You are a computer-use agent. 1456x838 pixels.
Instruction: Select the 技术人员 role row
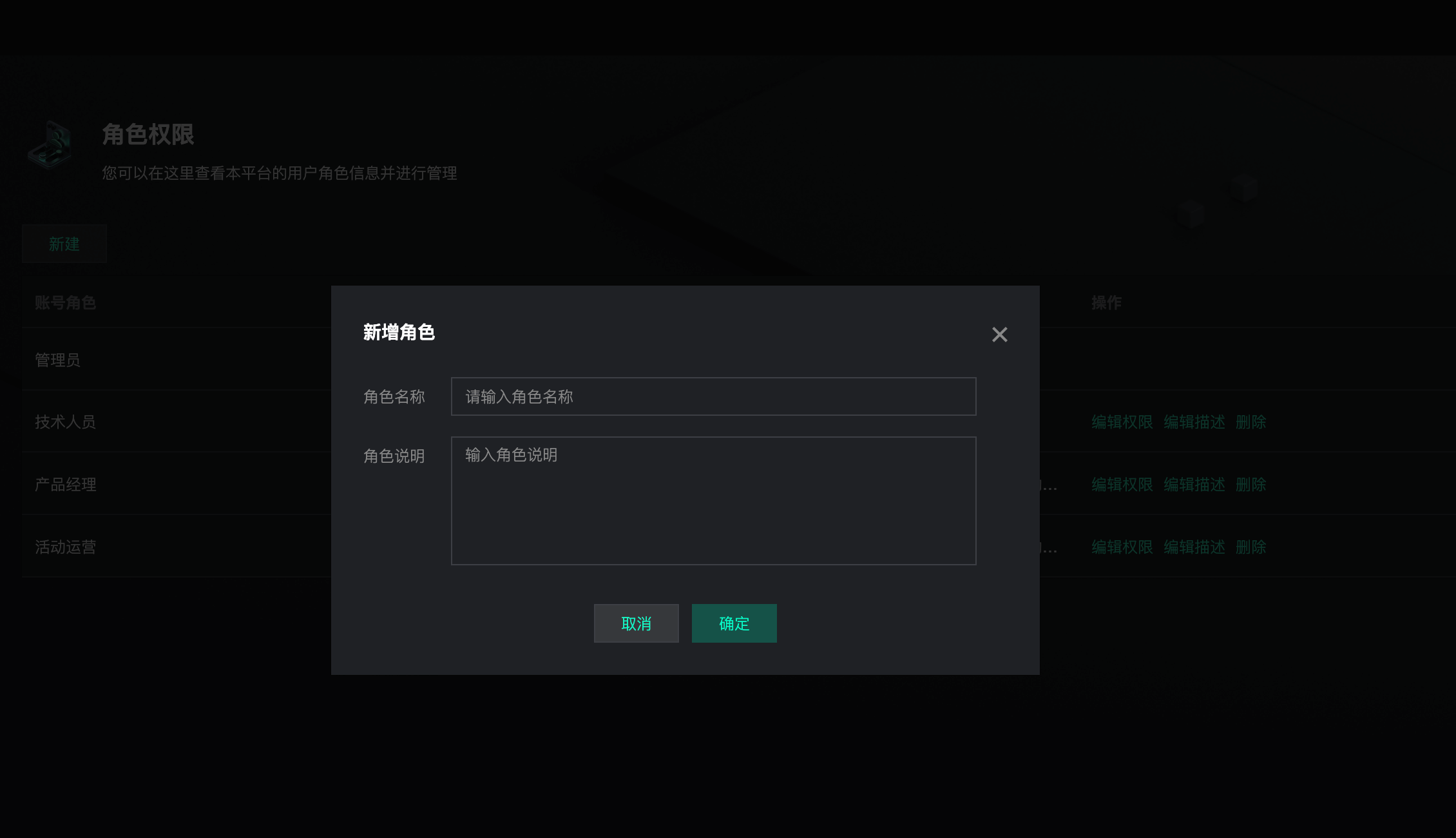(x=65, y=422)
